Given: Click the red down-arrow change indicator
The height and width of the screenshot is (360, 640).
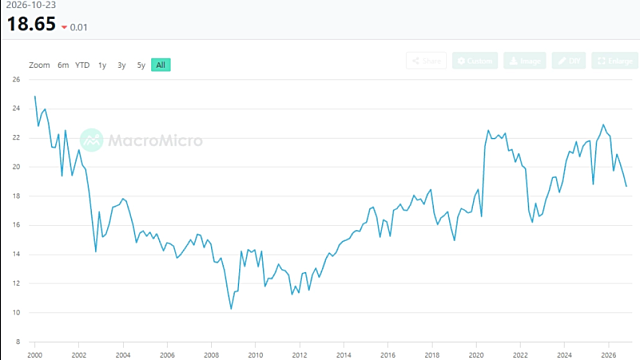Looking at the screenshot, I should (x=64, y=27).
